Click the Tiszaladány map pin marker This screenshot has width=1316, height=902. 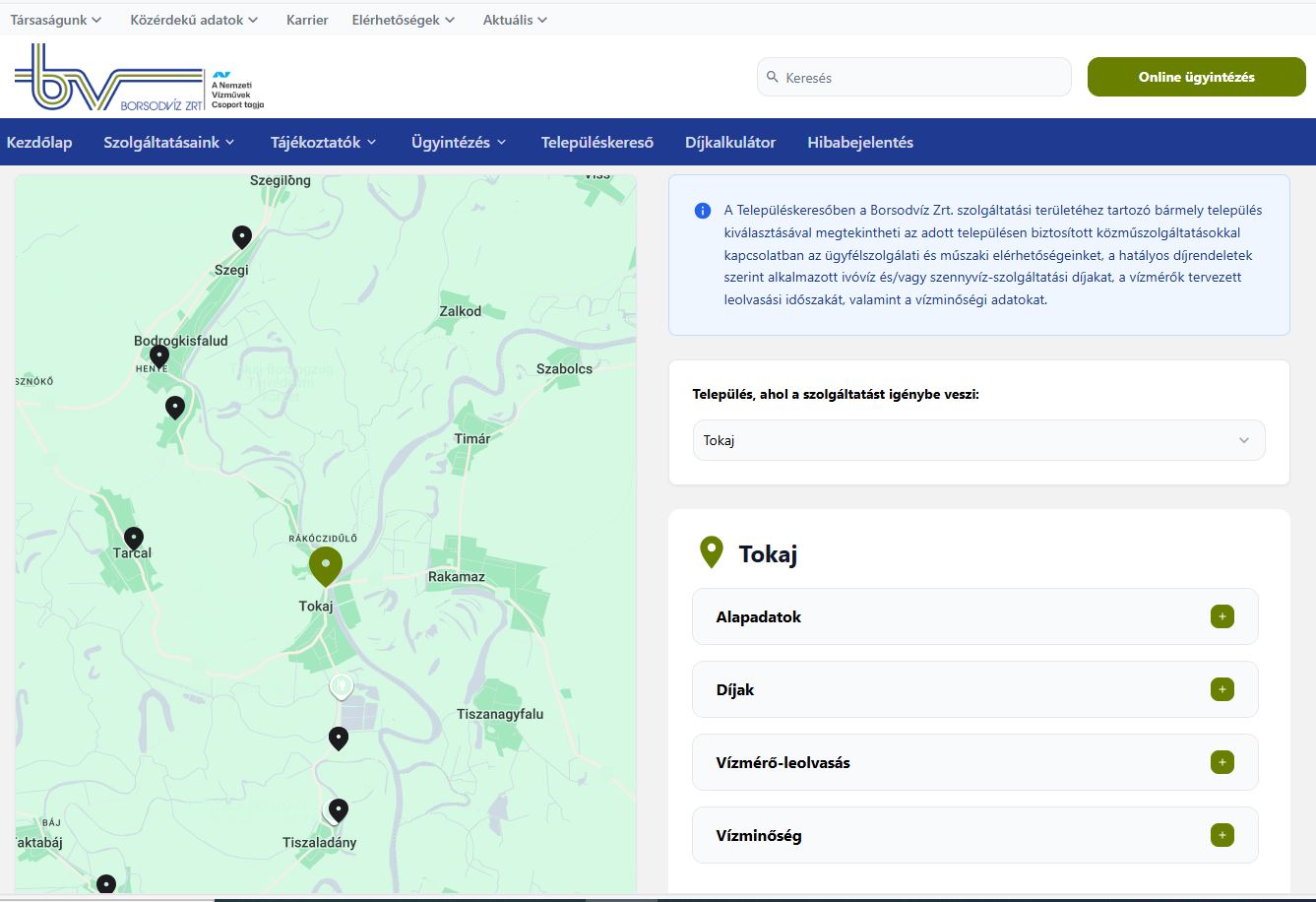point(339,810)
